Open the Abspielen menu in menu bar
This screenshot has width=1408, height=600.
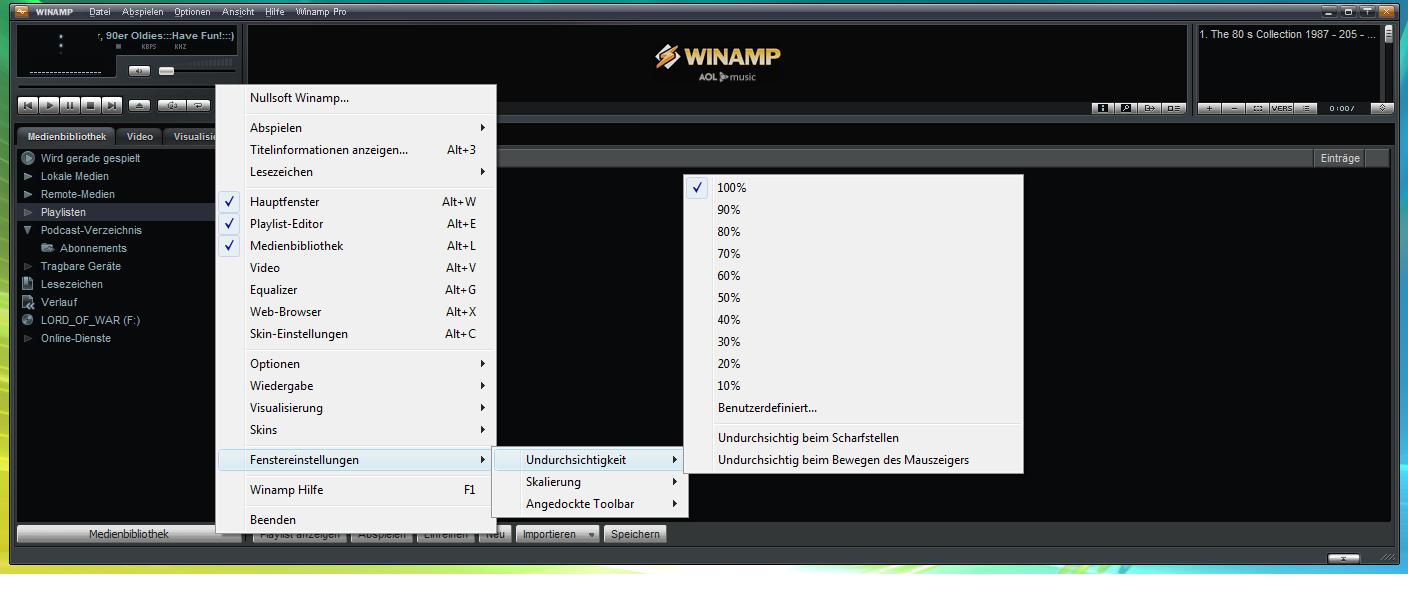click(143, 12)
